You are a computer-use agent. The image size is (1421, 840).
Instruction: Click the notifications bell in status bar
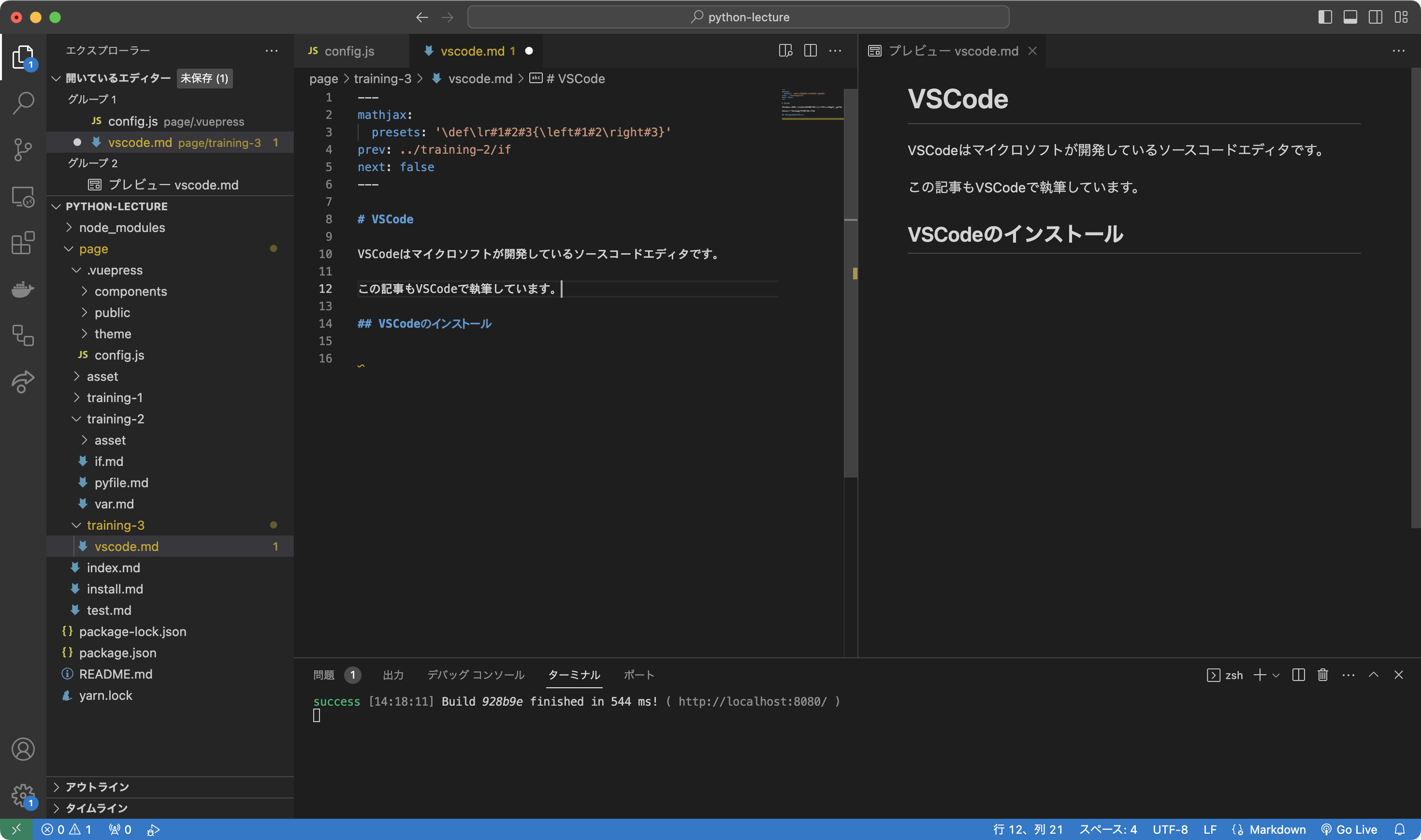click(x=1400, y=829)
